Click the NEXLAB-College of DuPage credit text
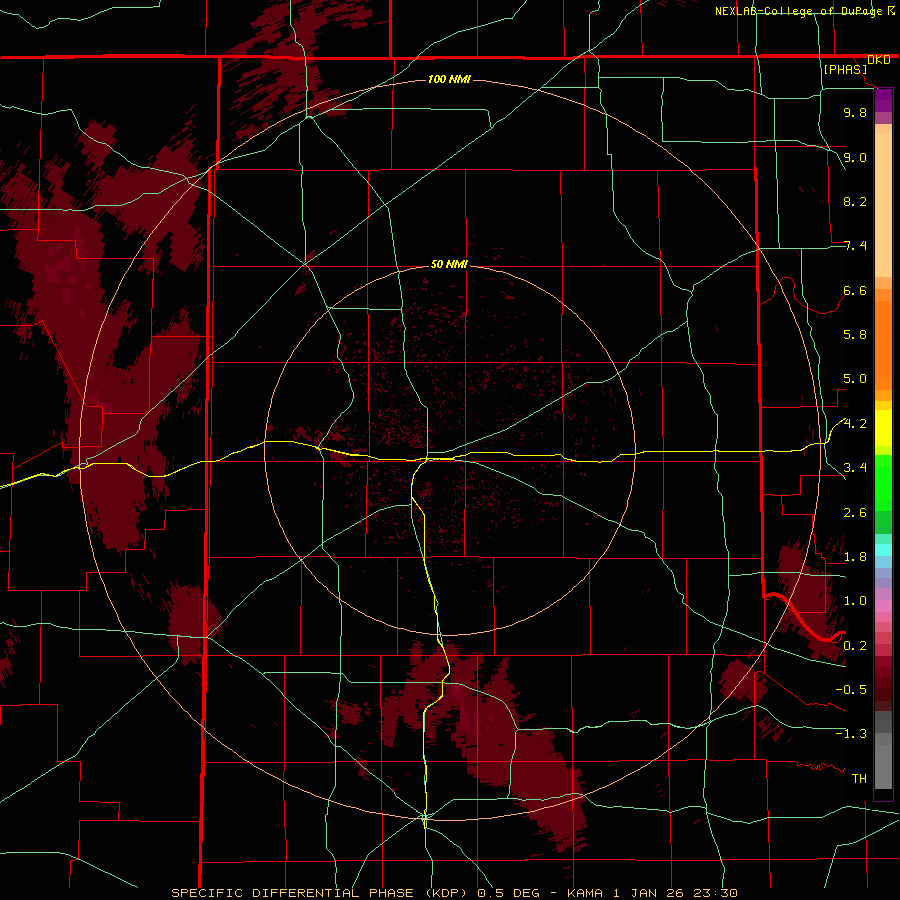 [x=799, y=11]
